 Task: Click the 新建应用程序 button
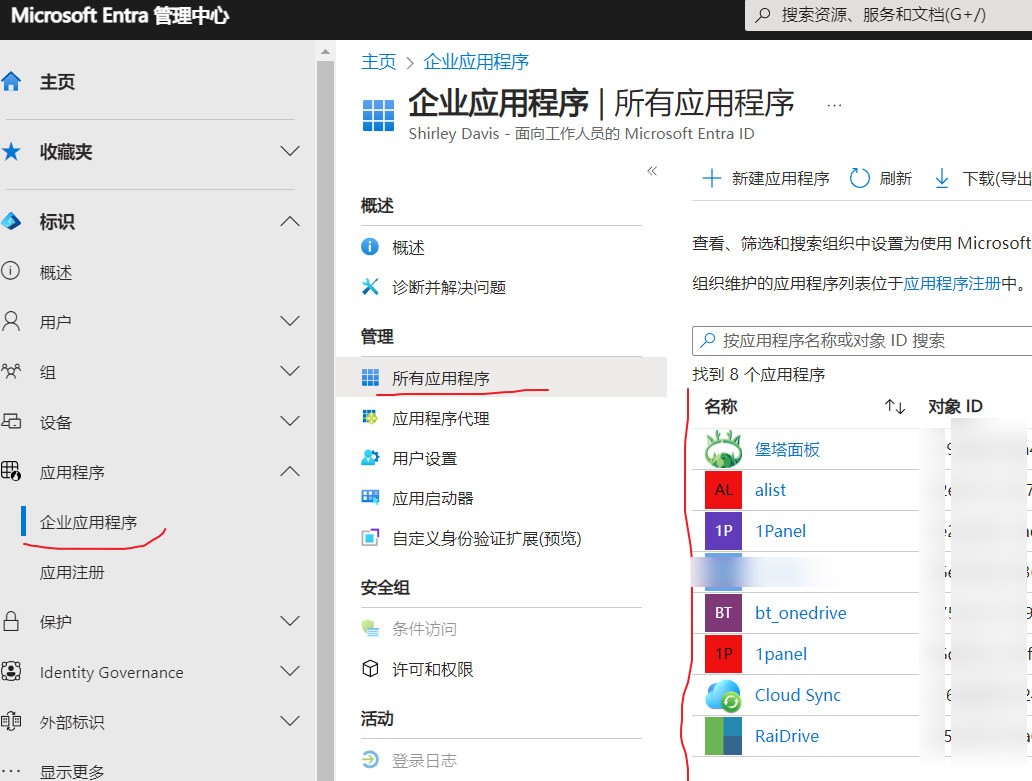coord(766,178)
